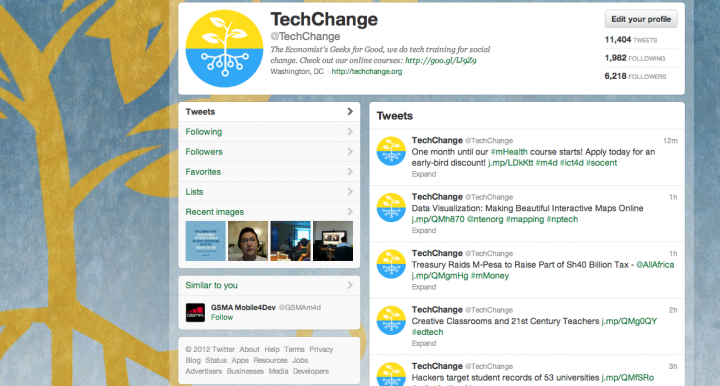Open the goo.gl online courses link

click(440, 60)
